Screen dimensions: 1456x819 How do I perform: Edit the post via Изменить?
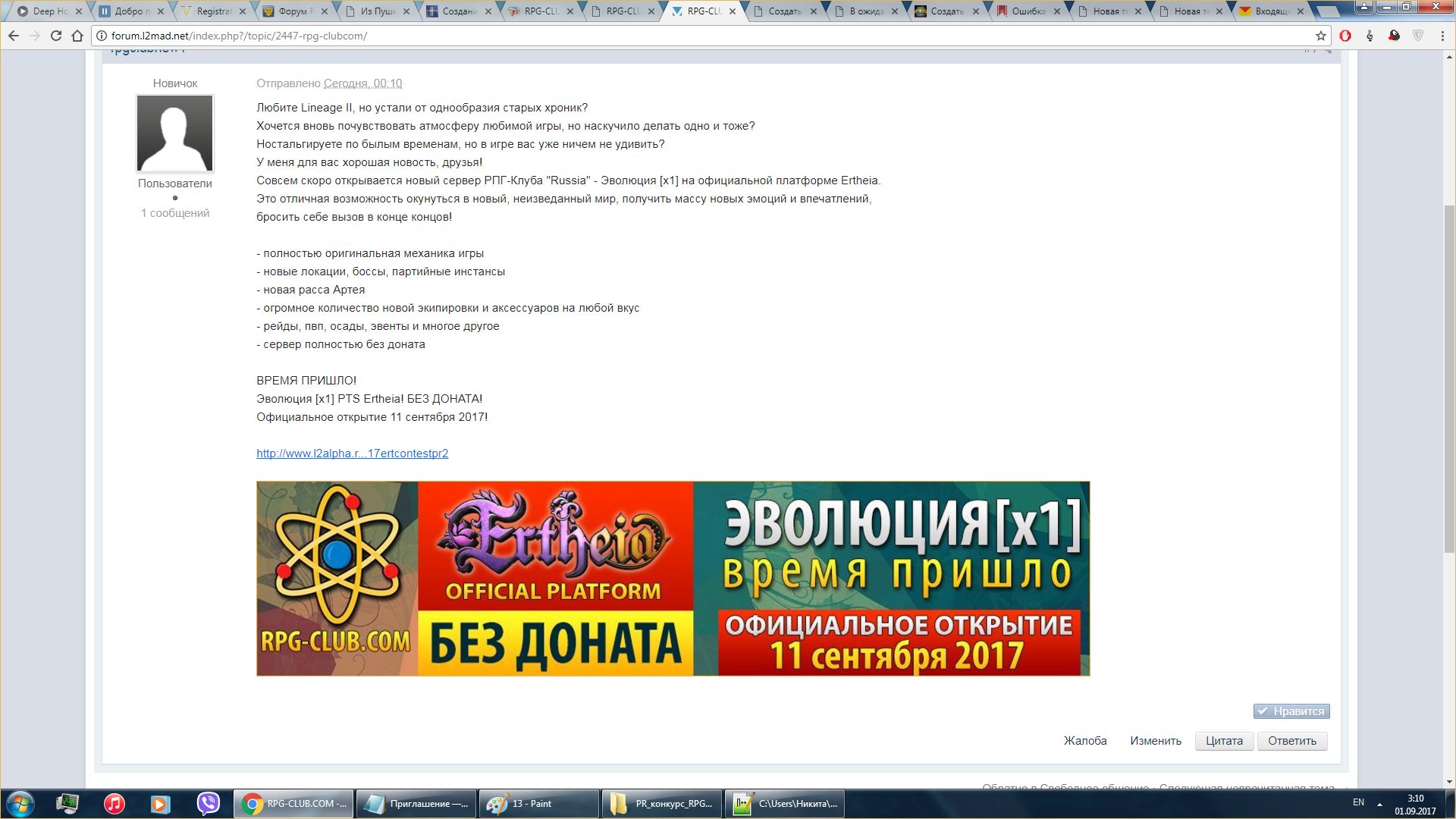point(1156,741)
